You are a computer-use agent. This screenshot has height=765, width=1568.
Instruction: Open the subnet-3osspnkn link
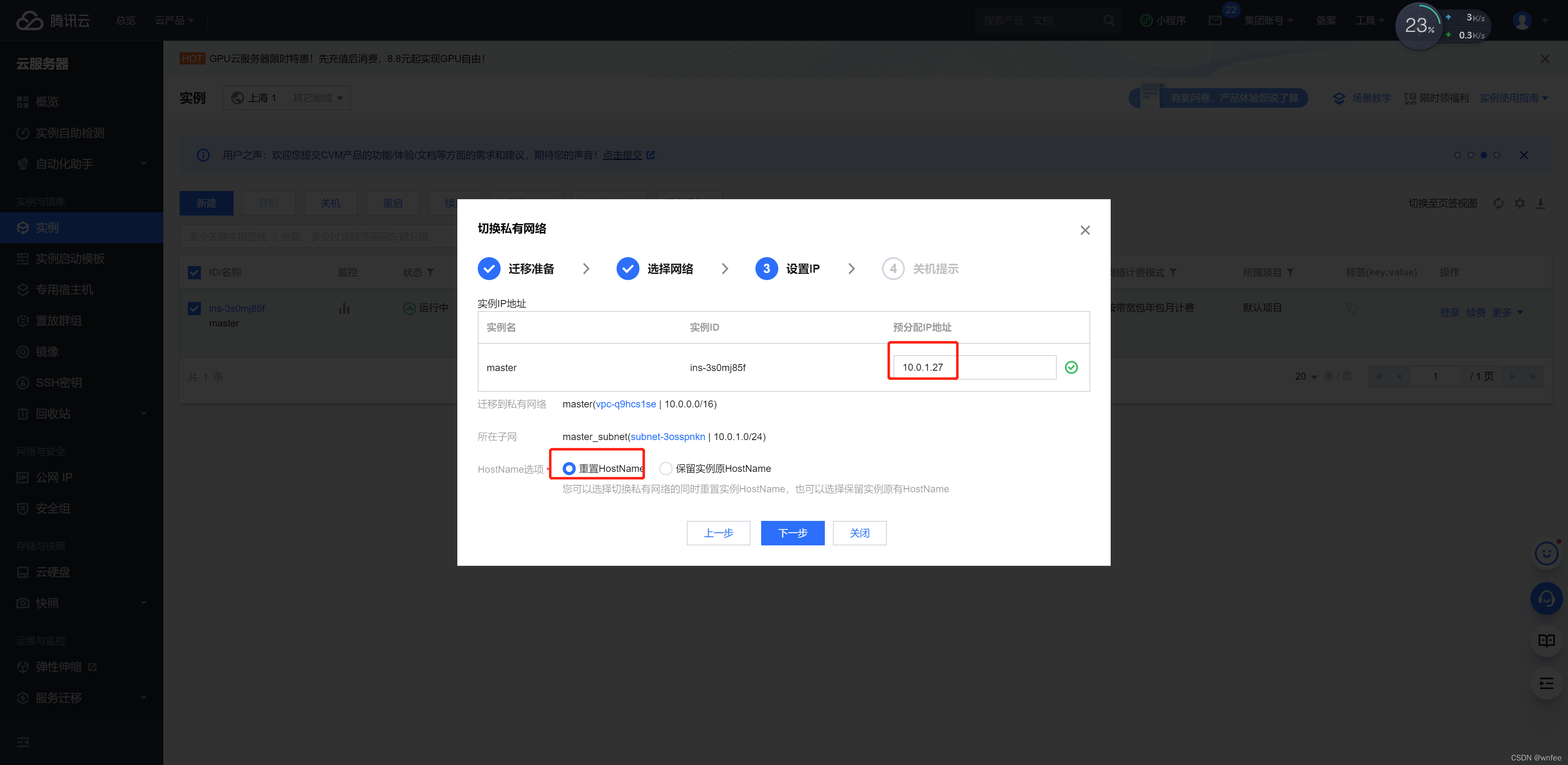point(668,437)
